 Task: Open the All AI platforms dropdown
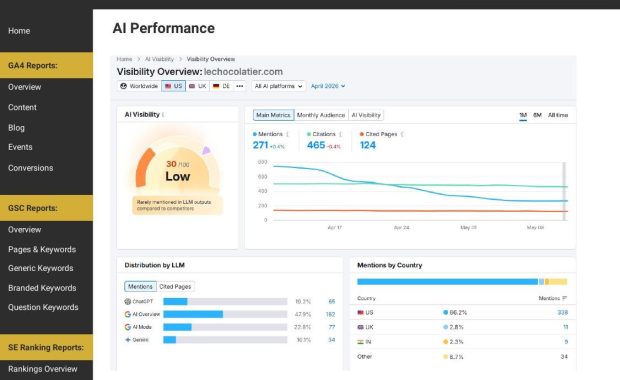(x=278, y=86)
